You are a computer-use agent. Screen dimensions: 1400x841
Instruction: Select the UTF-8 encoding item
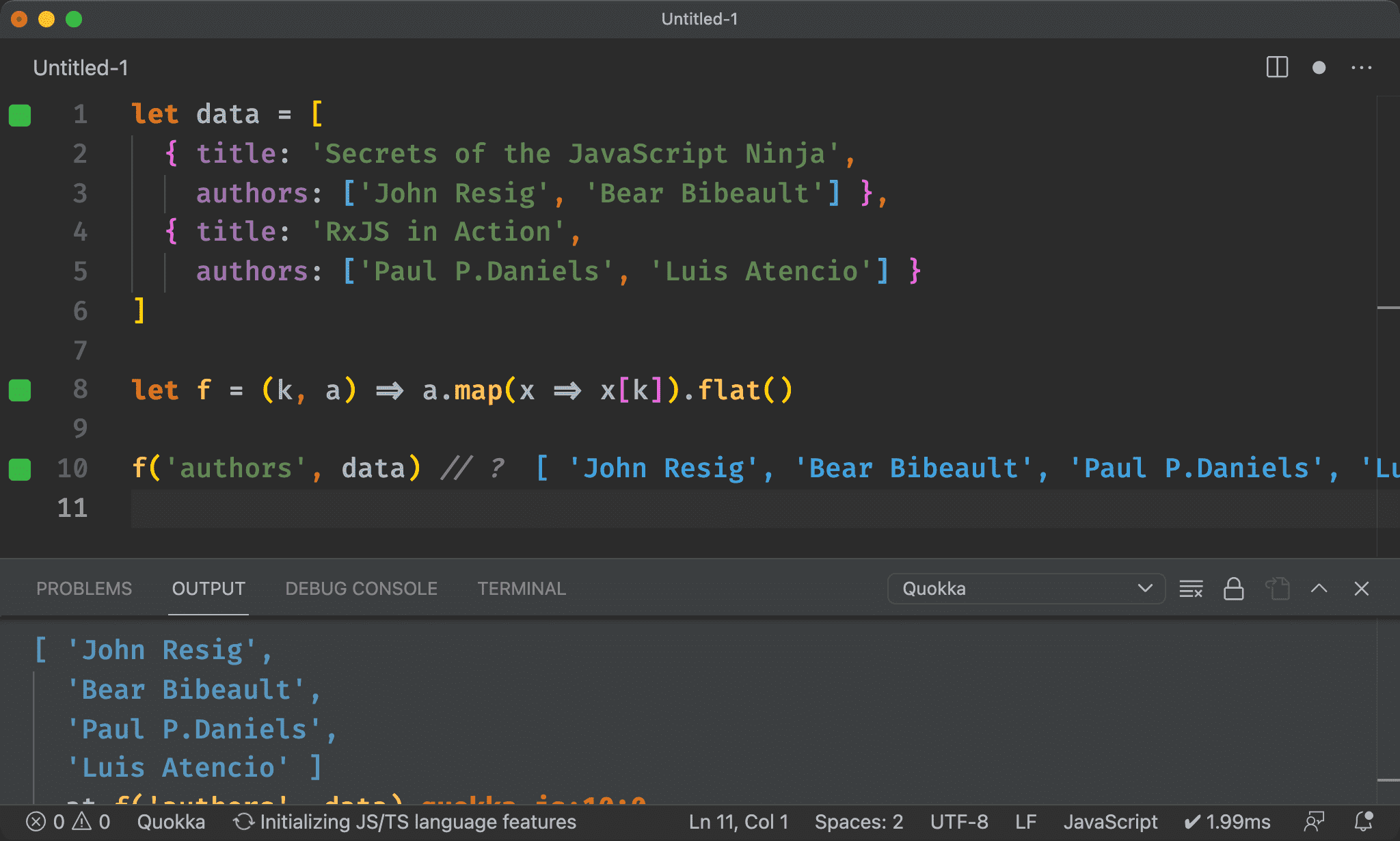tap(959, 822)
